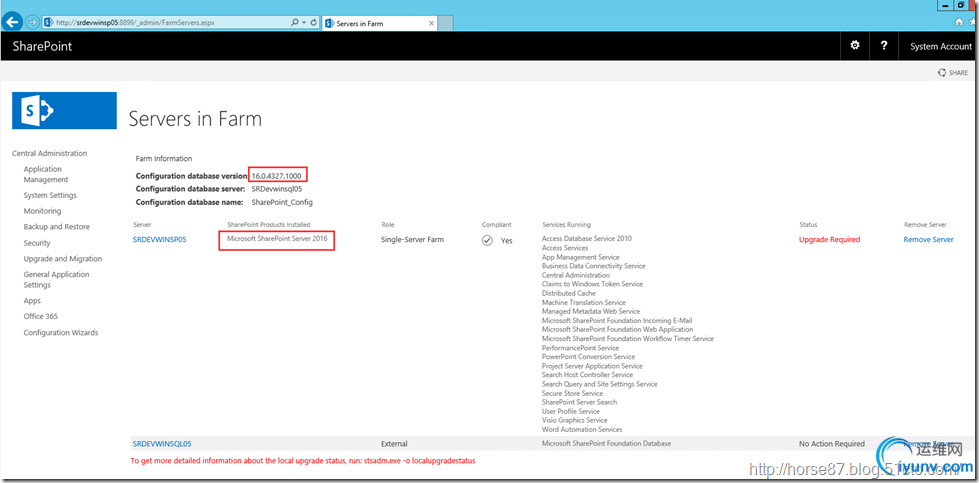Open the SRDEVWINSQL05 server link

point(162,444)
